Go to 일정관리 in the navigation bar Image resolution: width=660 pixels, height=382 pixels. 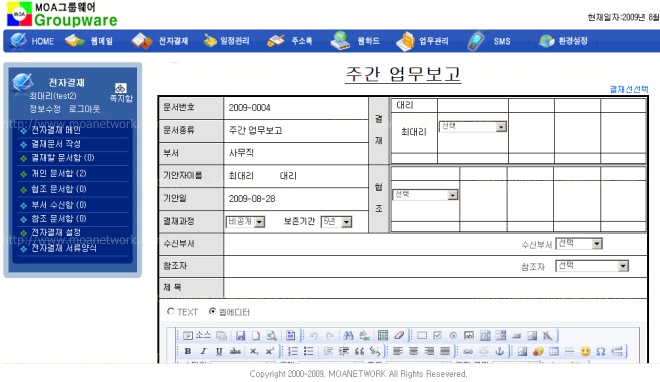pyautogui.click(x=226, y=41)
